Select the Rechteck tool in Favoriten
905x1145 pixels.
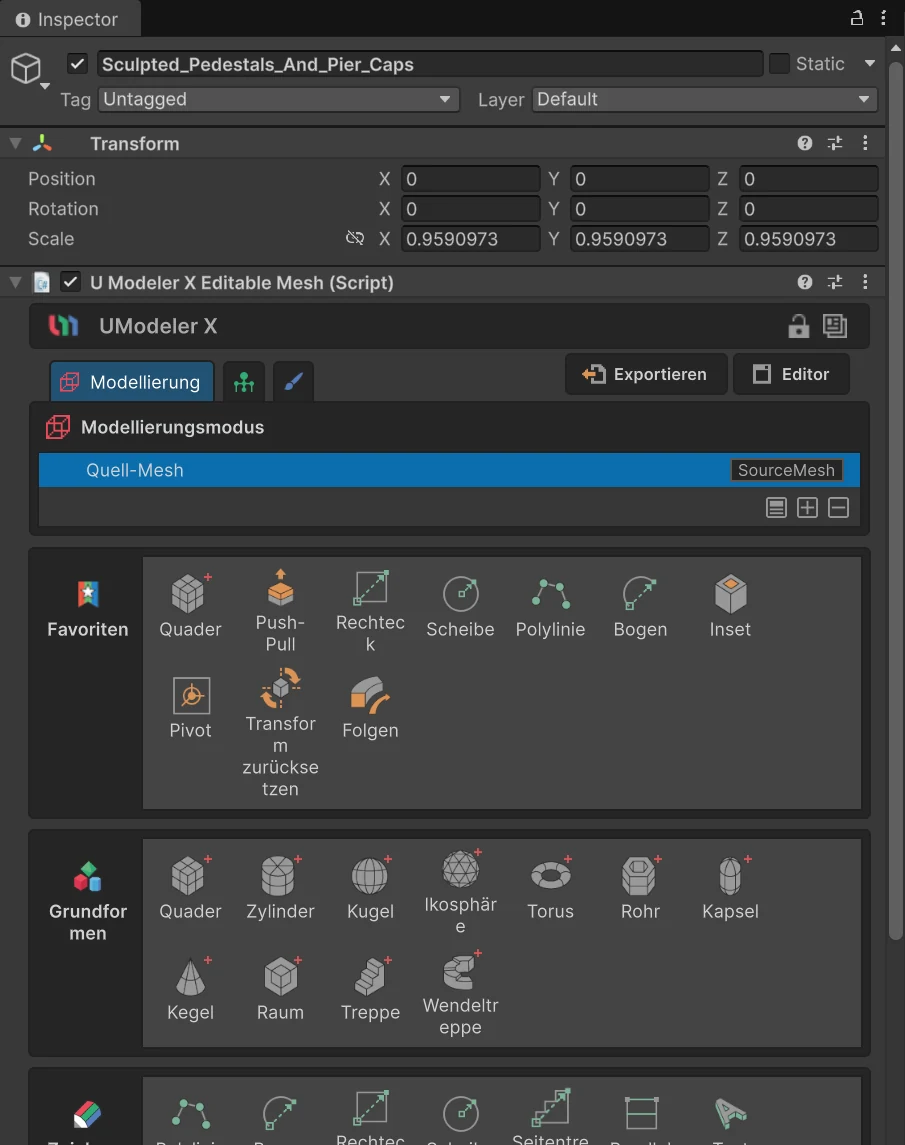(370, 610)
